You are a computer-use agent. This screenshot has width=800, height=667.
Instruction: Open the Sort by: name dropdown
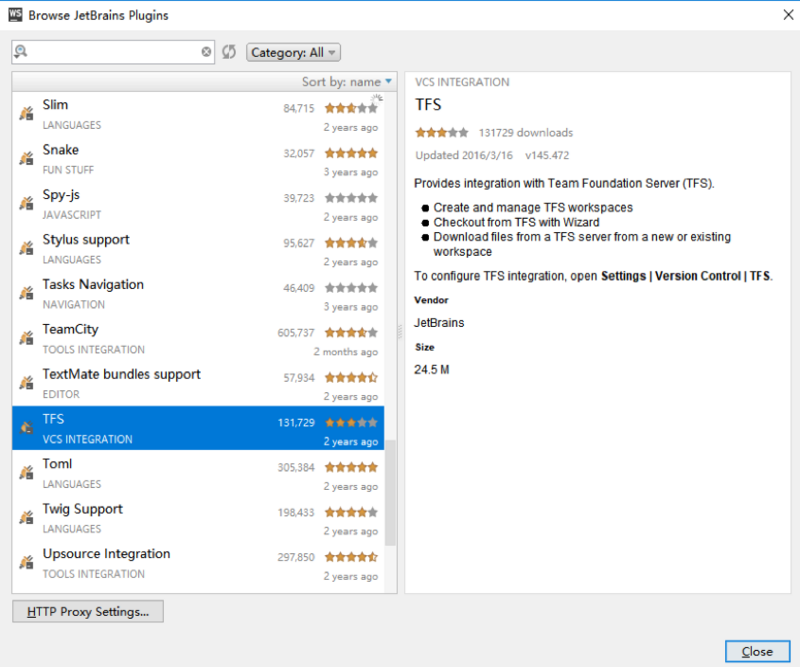tap(346, 82)
